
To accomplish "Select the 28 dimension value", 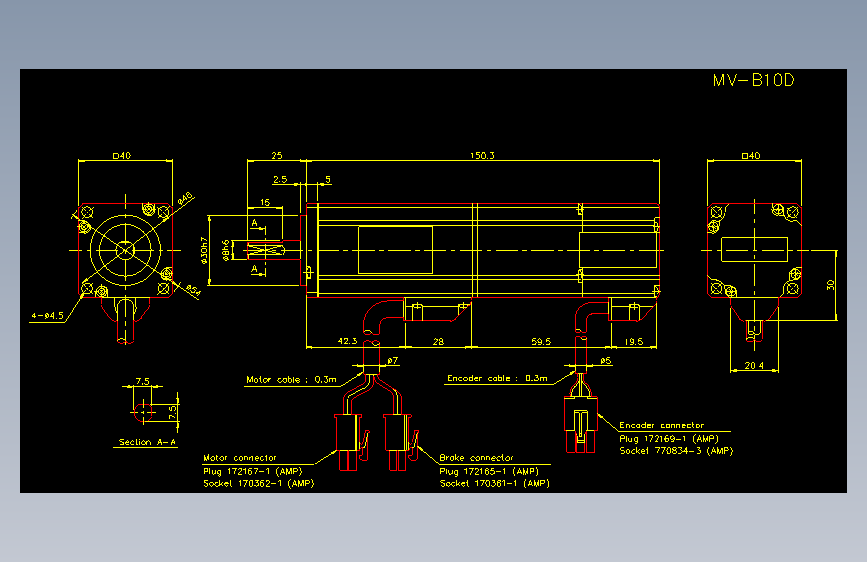I will pyautogui.click(x=438, y=341).
